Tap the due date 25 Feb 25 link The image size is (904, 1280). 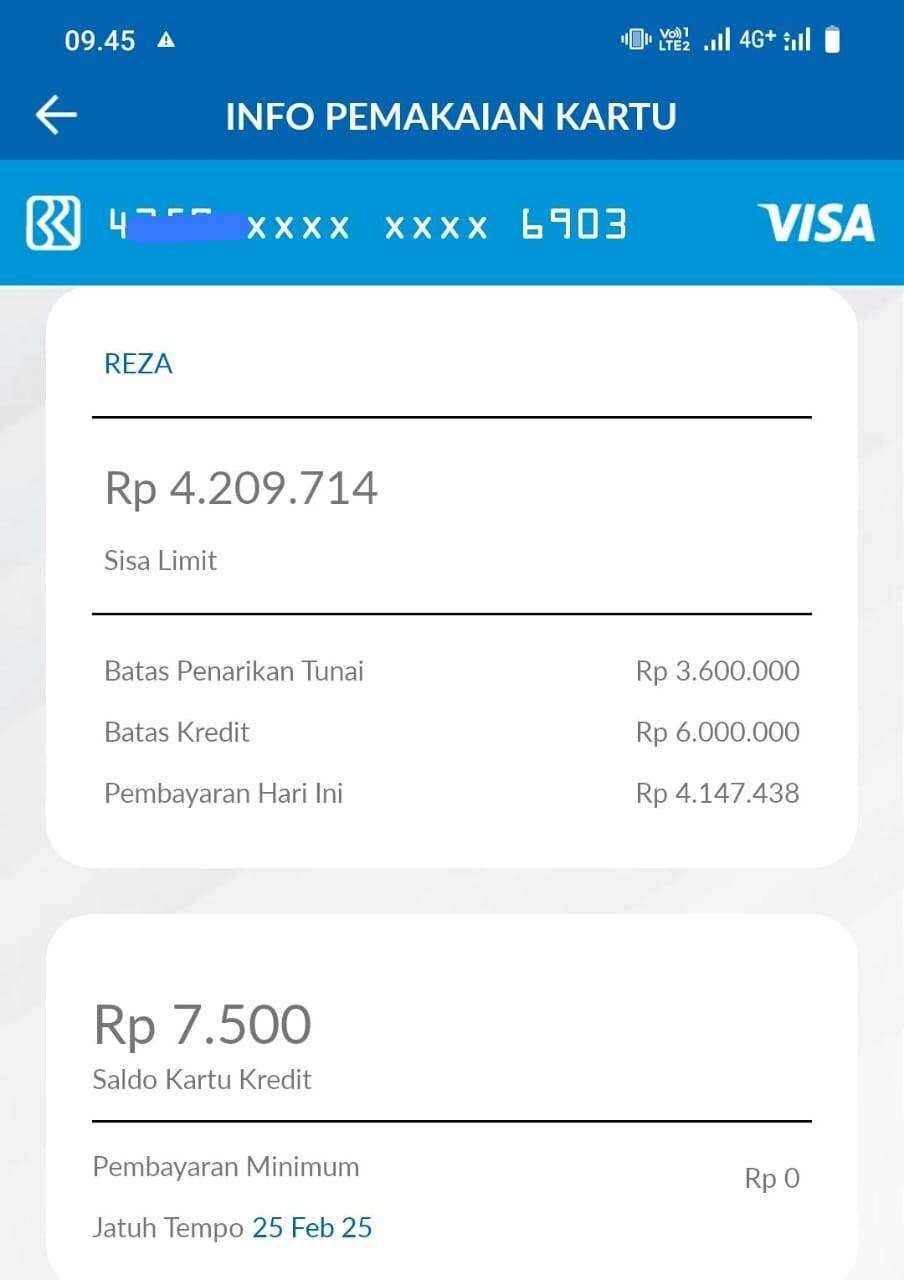312,1227
